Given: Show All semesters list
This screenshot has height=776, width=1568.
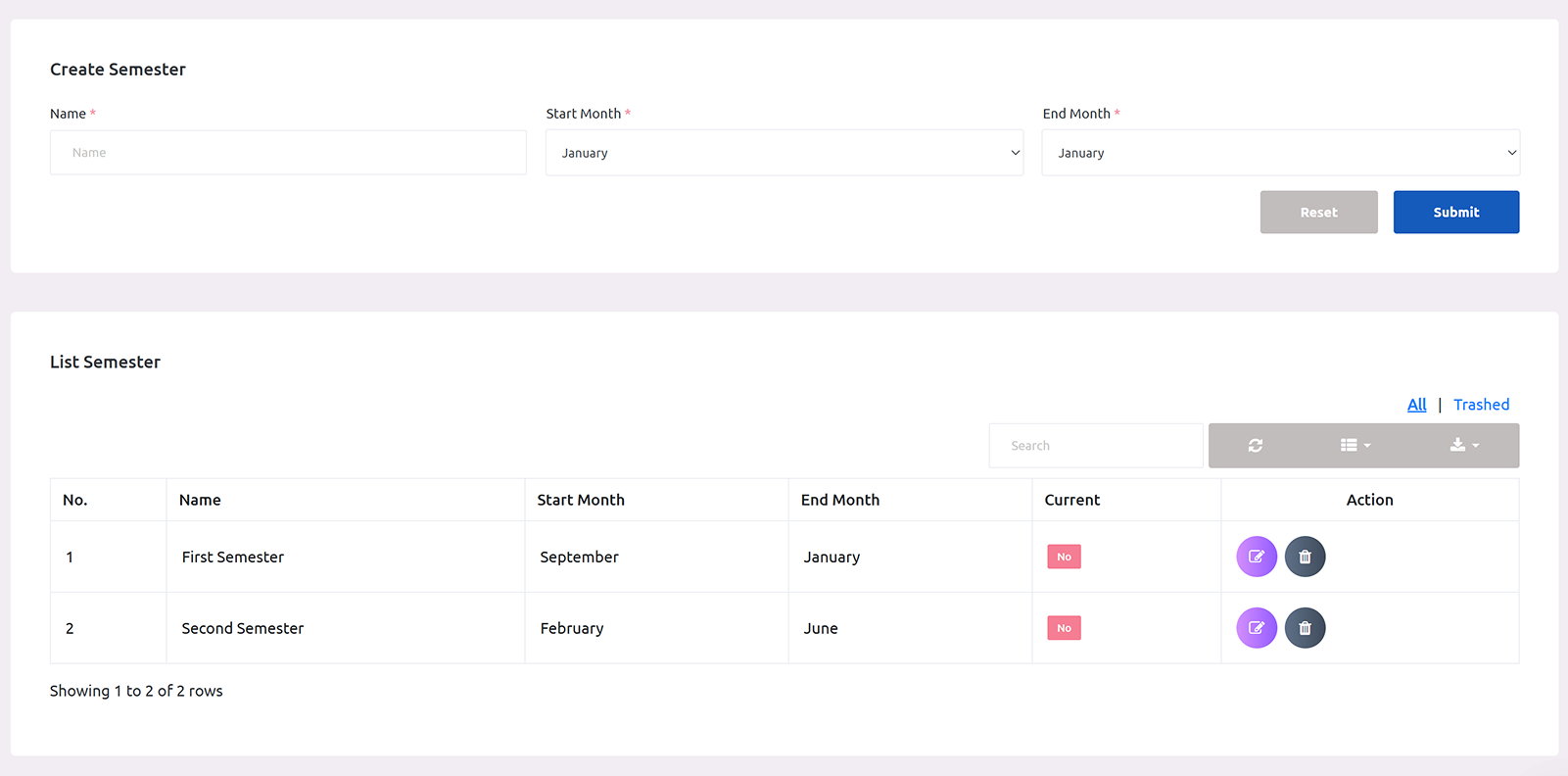Looking at the screenshot, I should pos(1416,405).
